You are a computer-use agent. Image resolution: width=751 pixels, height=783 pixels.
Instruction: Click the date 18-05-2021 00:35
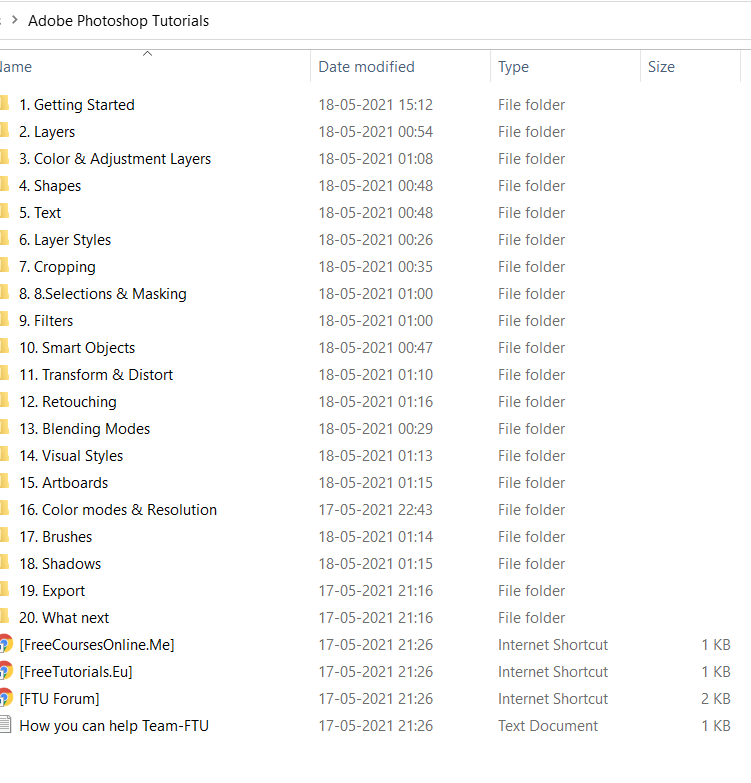[376, 267]
